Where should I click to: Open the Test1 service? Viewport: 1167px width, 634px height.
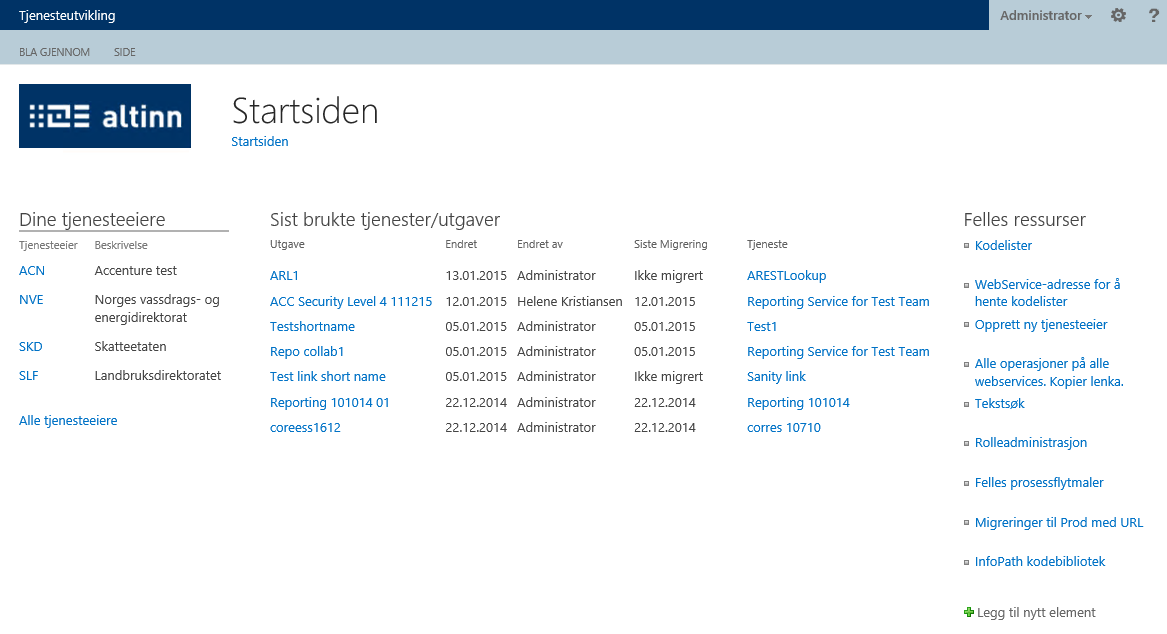(761, 327)
